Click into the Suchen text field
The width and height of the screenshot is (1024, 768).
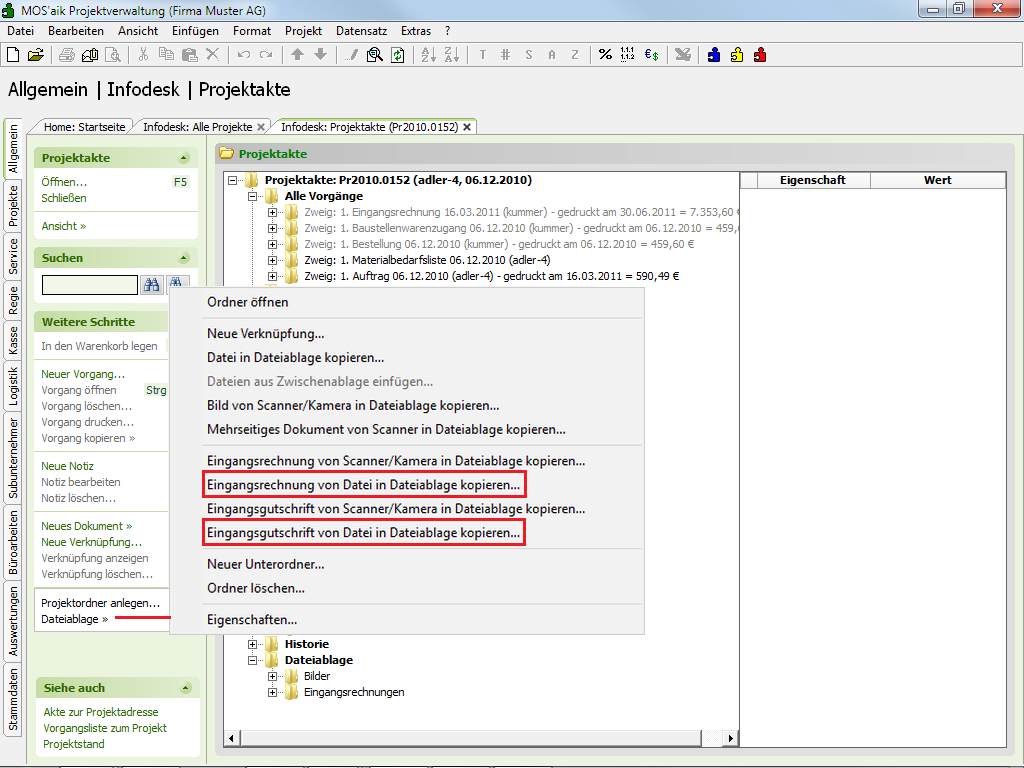click(x=89, y=285)
